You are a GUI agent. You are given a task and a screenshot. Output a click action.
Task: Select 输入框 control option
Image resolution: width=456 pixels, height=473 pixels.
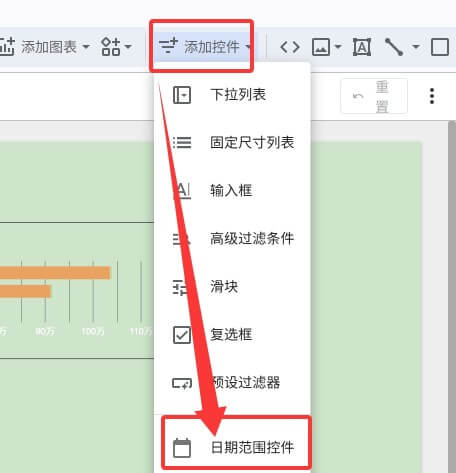click(x=232, y=191)
